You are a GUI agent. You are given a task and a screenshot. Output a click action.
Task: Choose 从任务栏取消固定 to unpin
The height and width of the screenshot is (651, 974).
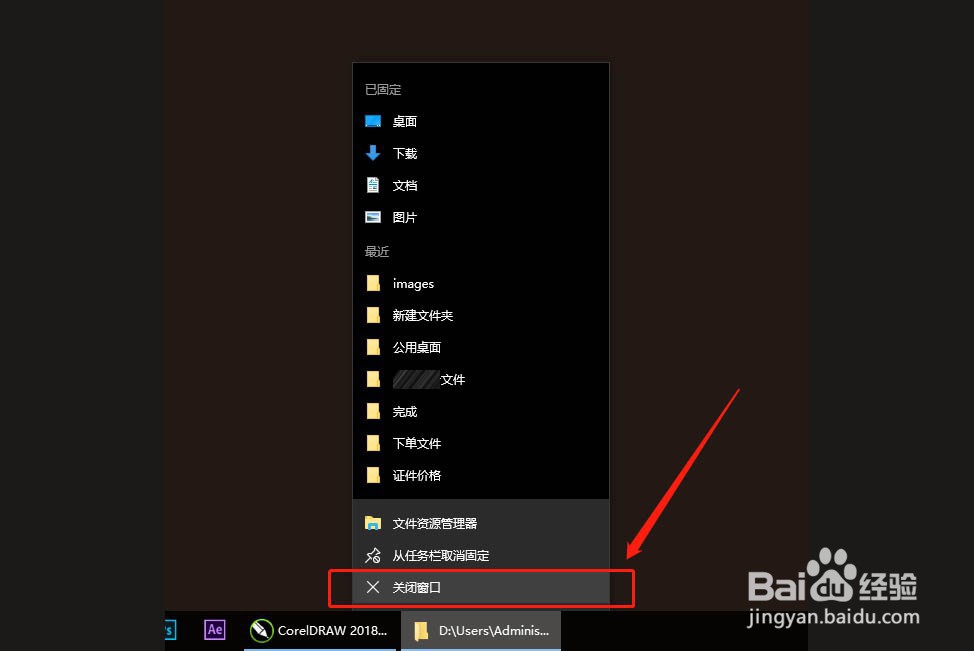pyautogui.click(x=481, y=555)
